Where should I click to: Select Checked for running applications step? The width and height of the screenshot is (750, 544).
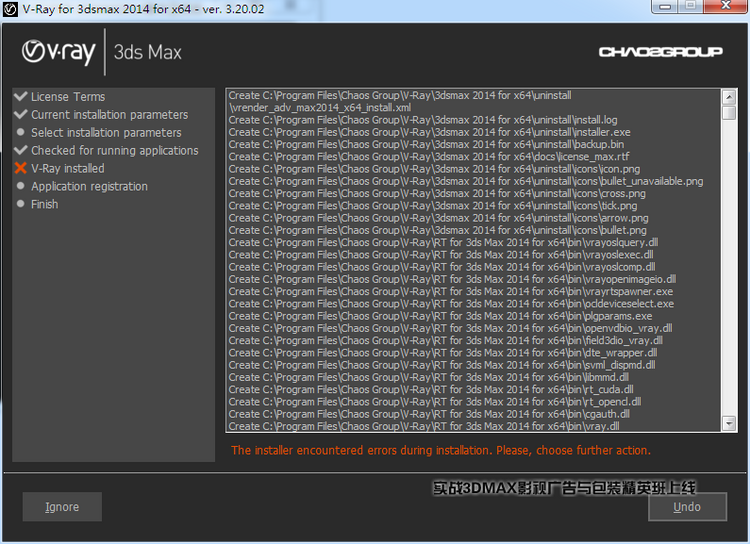(x=115, y=151)
